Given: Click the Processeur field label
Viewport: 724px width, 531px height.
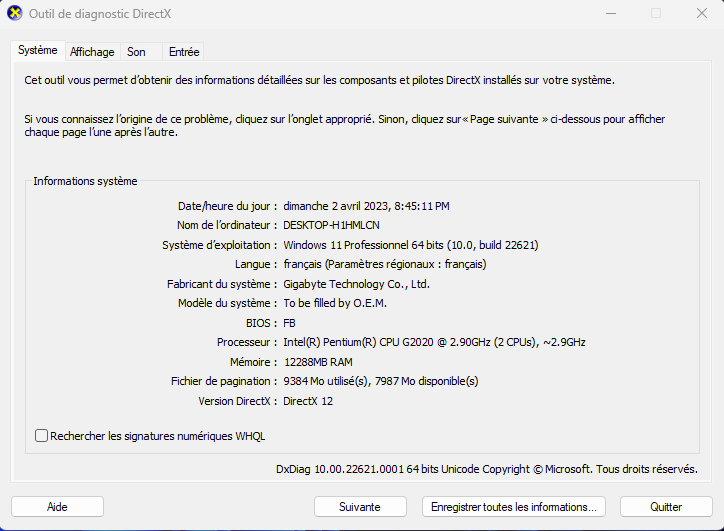Looking at the screenshot, I should click(x=247, y=342).
